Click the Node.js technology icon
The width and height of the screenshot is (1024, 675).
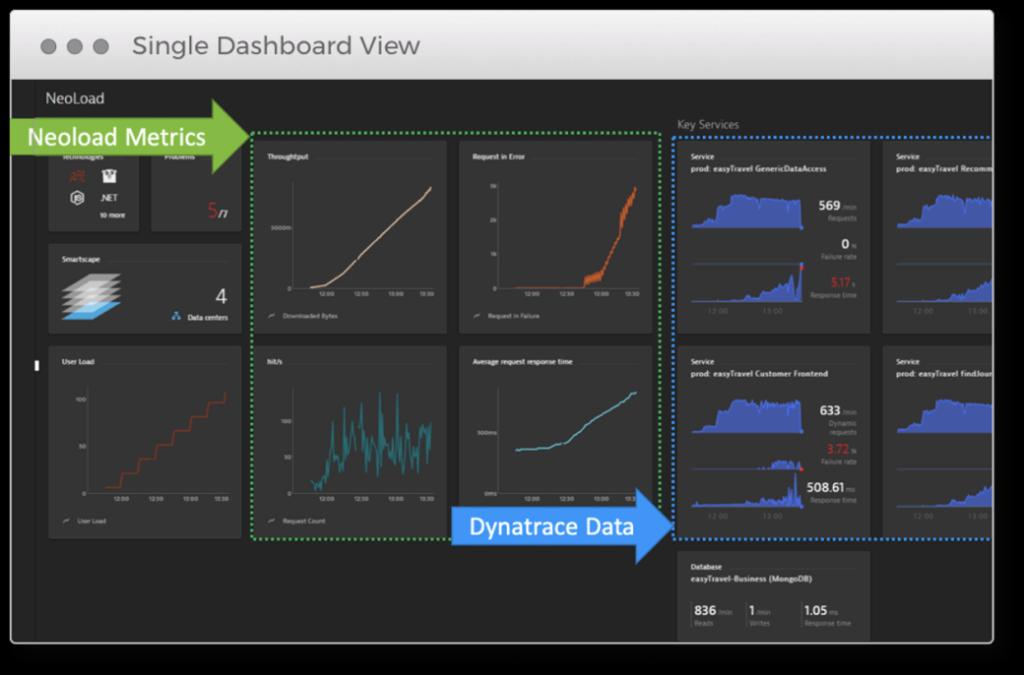coord(77,198)
